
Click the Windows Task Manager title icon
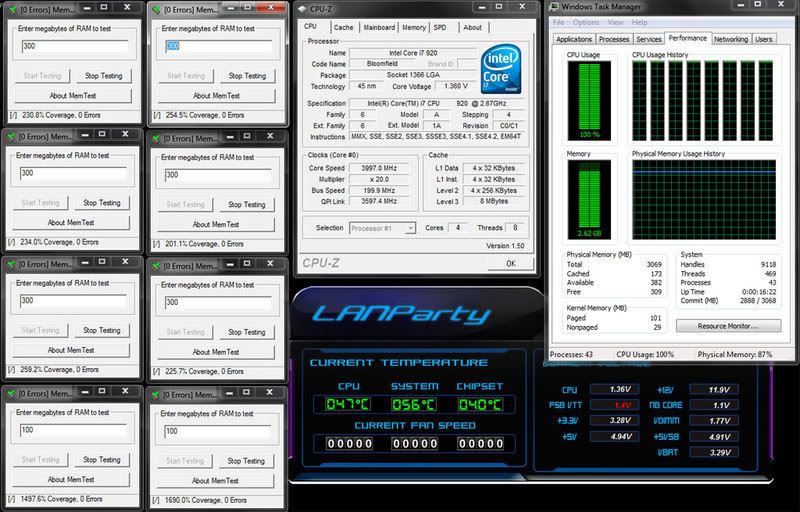(554, 7)
